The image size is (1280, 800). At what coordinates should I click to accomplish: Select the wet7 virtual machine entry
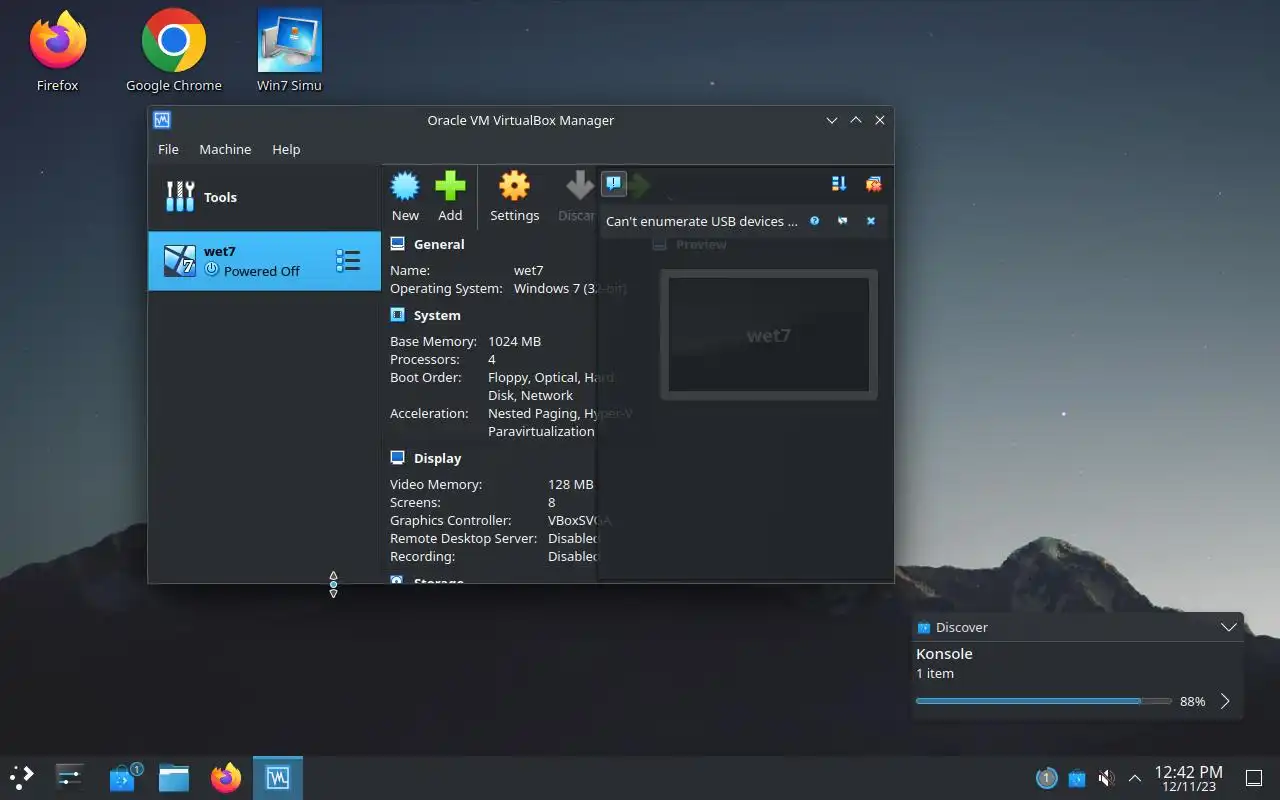264,261
